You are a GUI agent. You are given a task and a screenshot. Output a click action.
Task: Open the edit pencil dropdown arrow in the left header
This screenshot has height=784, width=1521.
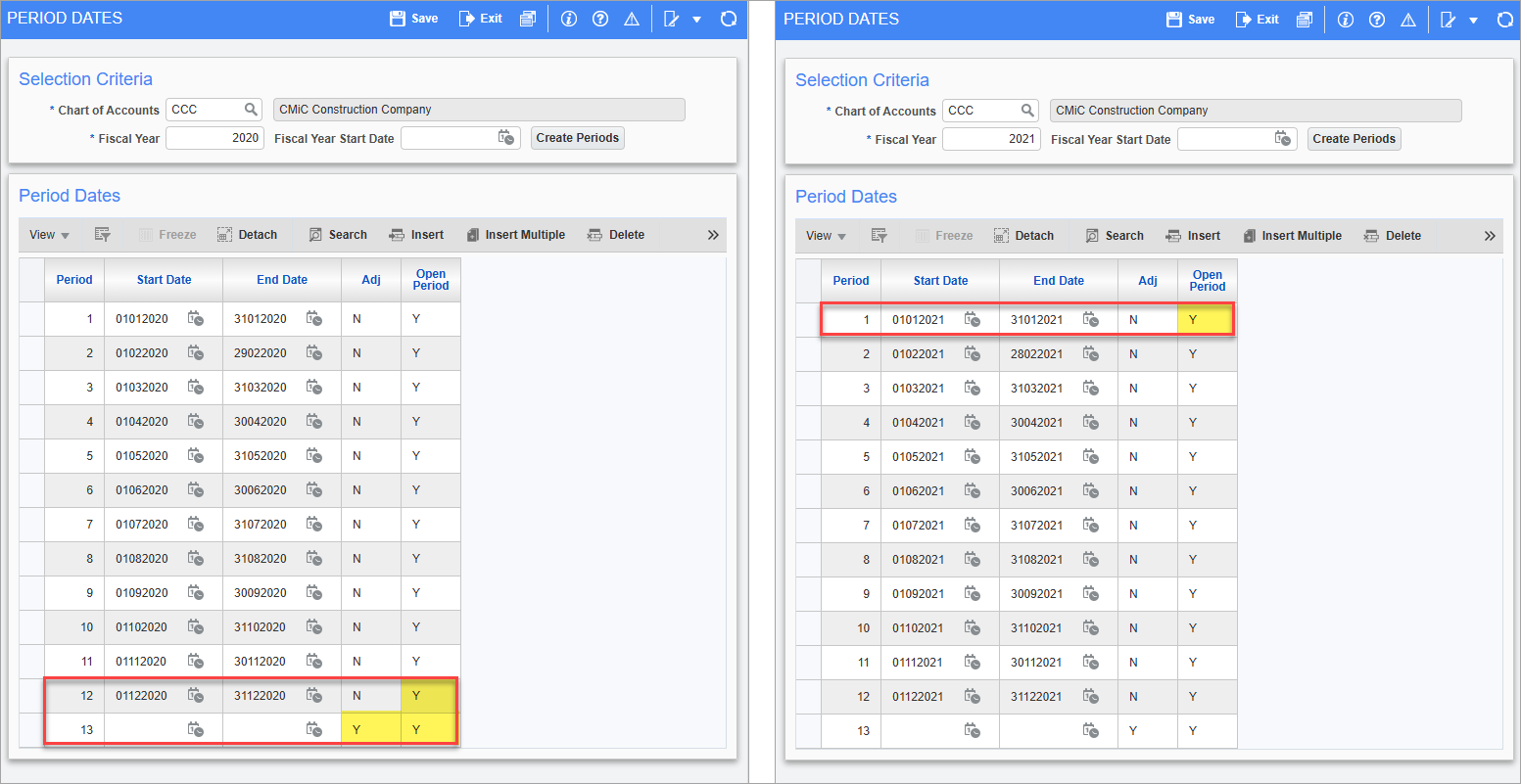point(697,19)
